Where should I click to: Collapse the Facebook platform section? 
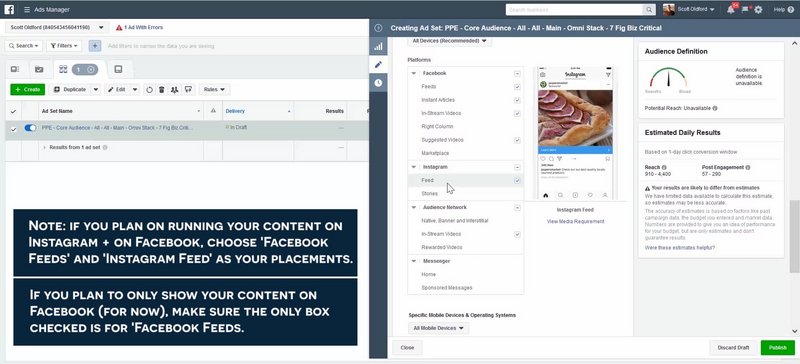click(414, 74)
